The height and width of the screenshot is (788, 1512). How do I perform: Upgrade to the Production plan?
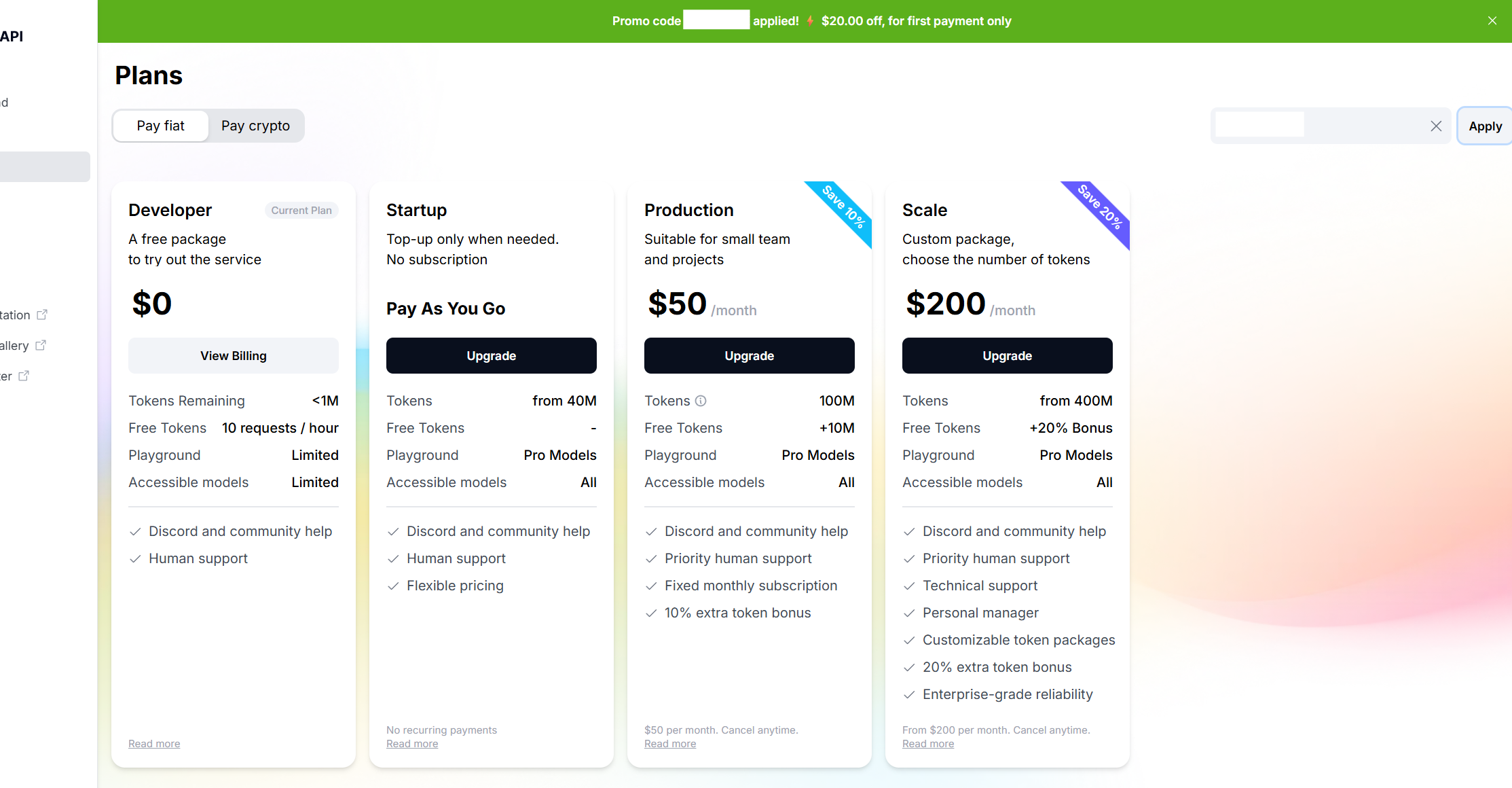click(750, 355)
